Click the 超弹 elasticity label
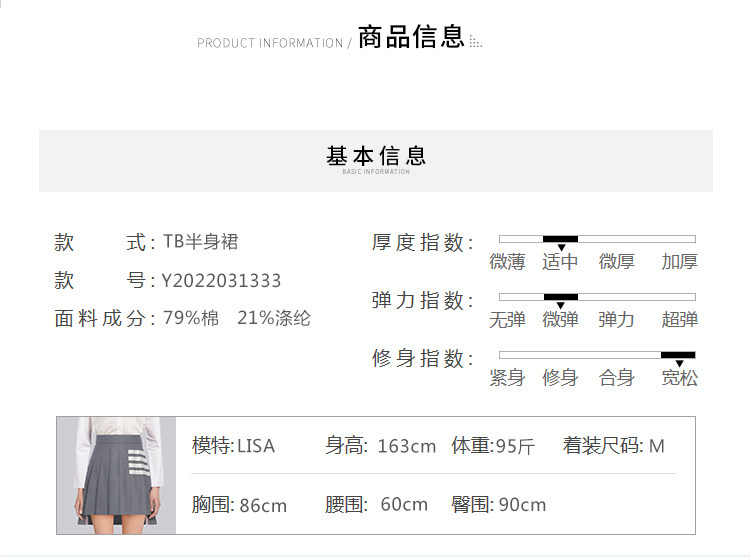The image size is (750, 559). (680, 320)
